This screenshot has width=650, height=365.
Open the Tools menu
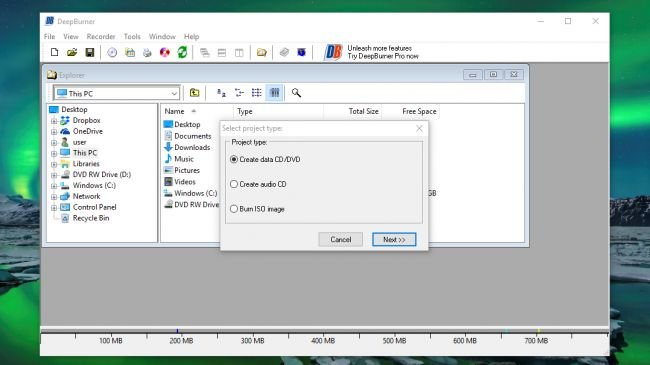[x=132, y=36]
